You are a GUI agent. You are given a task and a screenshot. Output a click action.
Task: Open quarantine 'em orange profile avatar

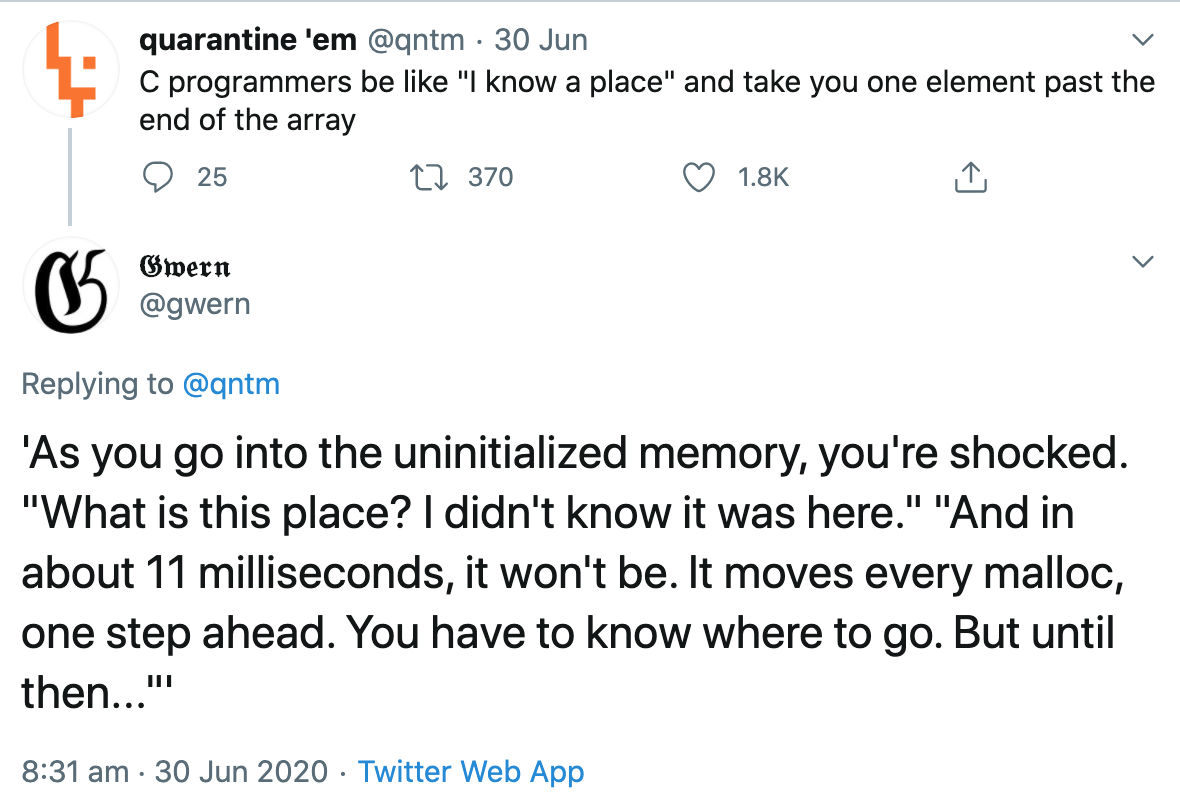[x=71, y=69]
